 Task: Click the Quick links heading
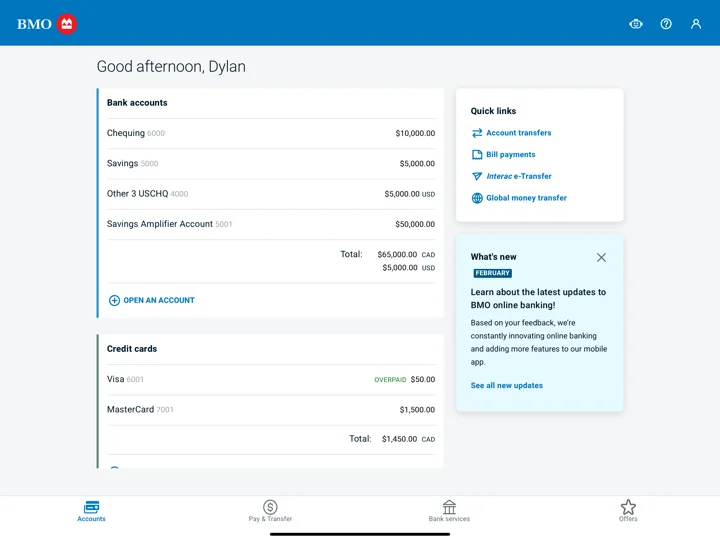click(x=493, y=111)
